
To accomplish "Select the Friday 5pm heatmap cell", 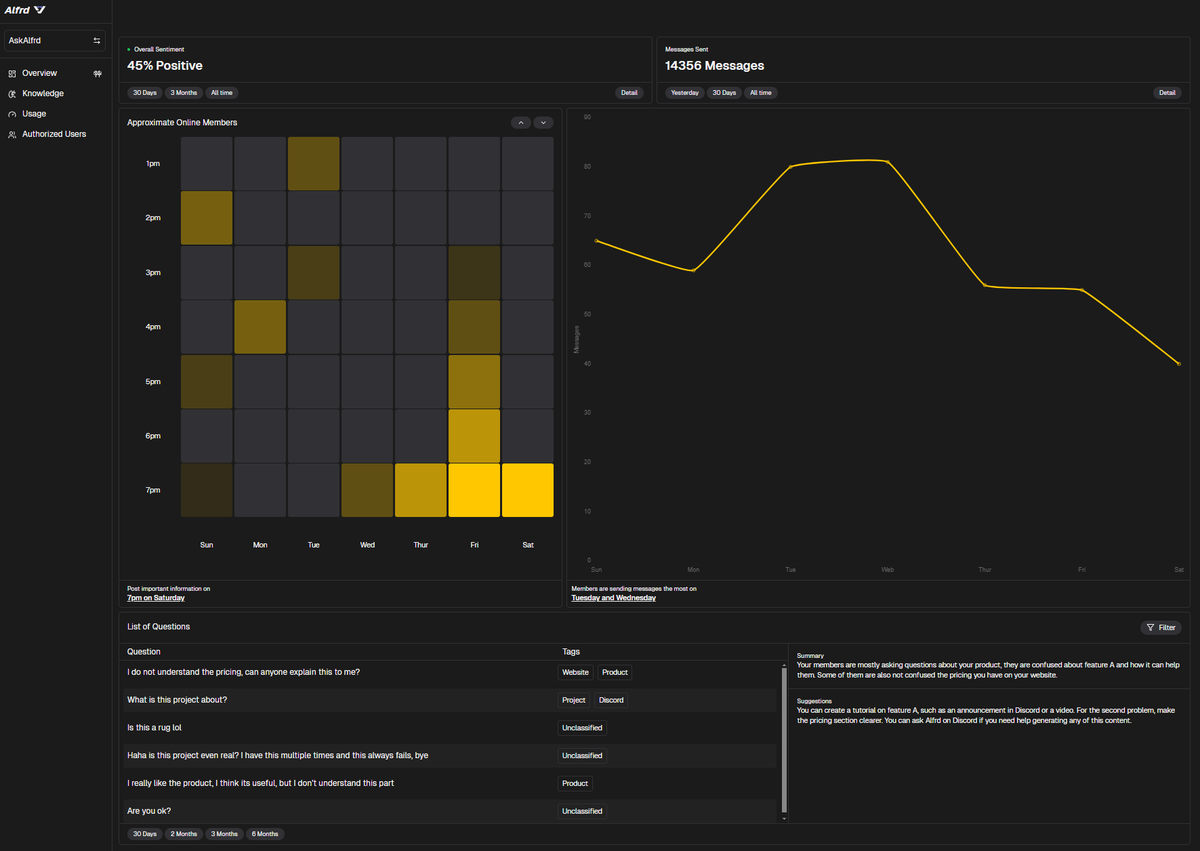I will click(x=474, y=381).
